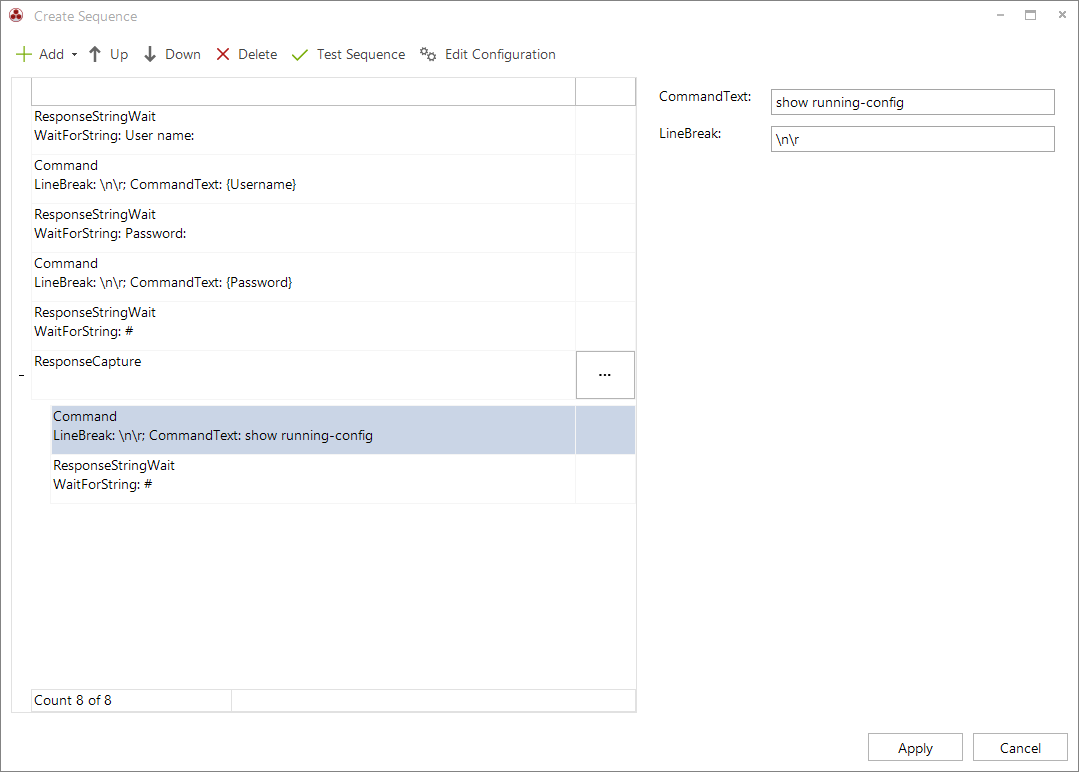Select the show running-config Command row

(313, 430)
